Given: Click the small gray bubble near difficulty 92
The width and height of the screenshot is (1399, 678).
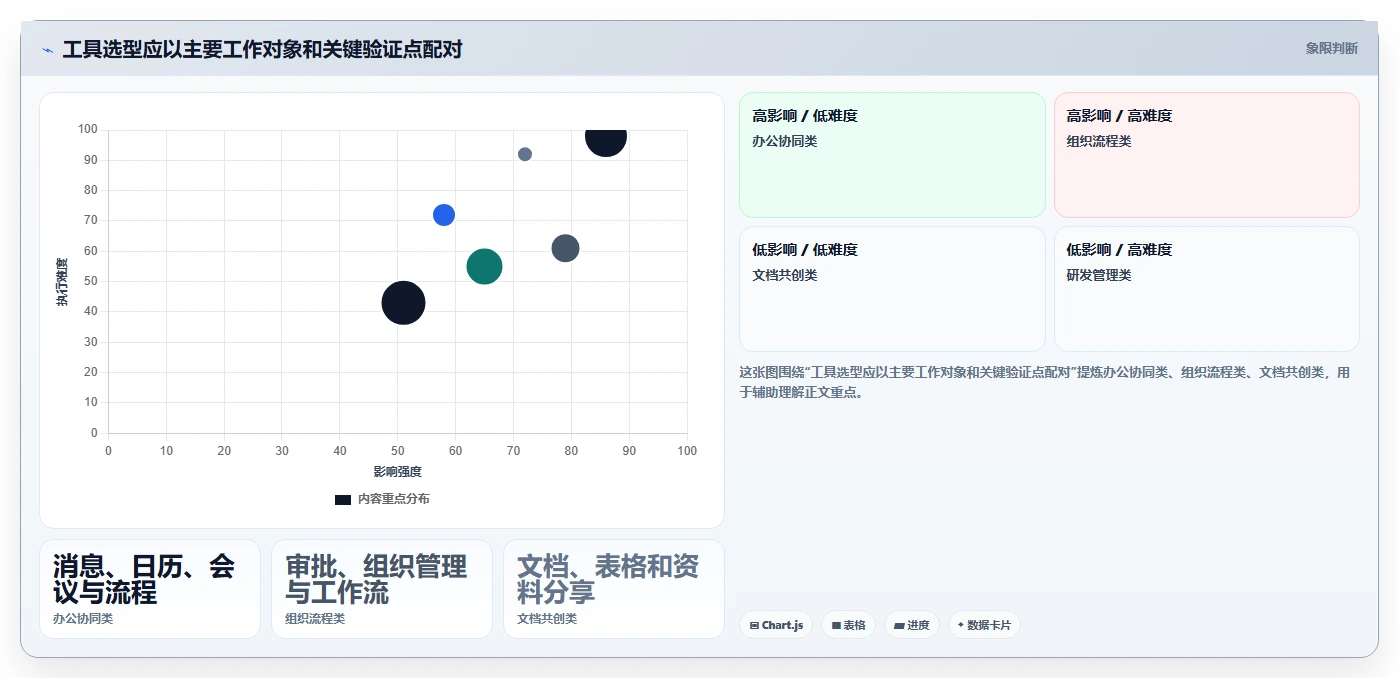Looking at the screenshot, I should click(x=525, y=154).
